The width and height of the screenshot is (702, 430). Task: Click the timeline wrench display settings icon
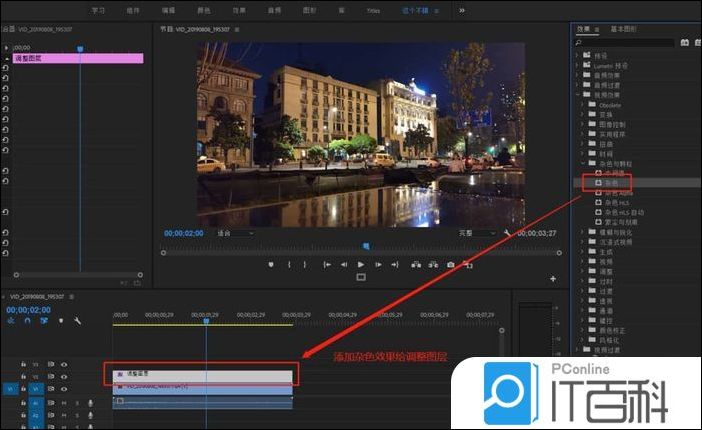pos(76,321)
